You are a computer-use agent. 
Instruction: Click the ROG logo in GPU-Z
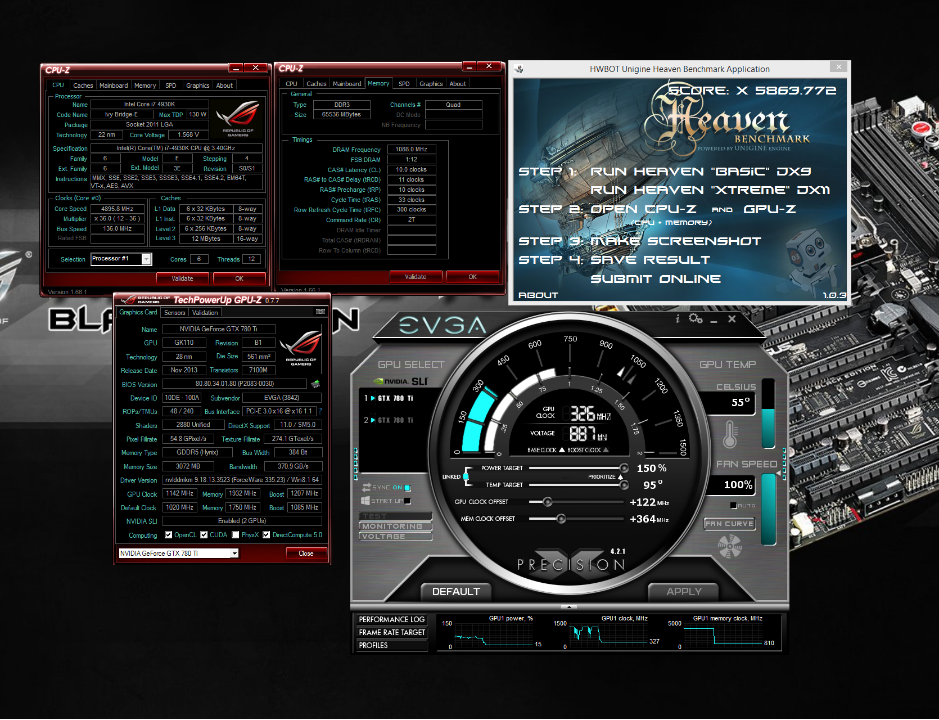pos(300,346)
